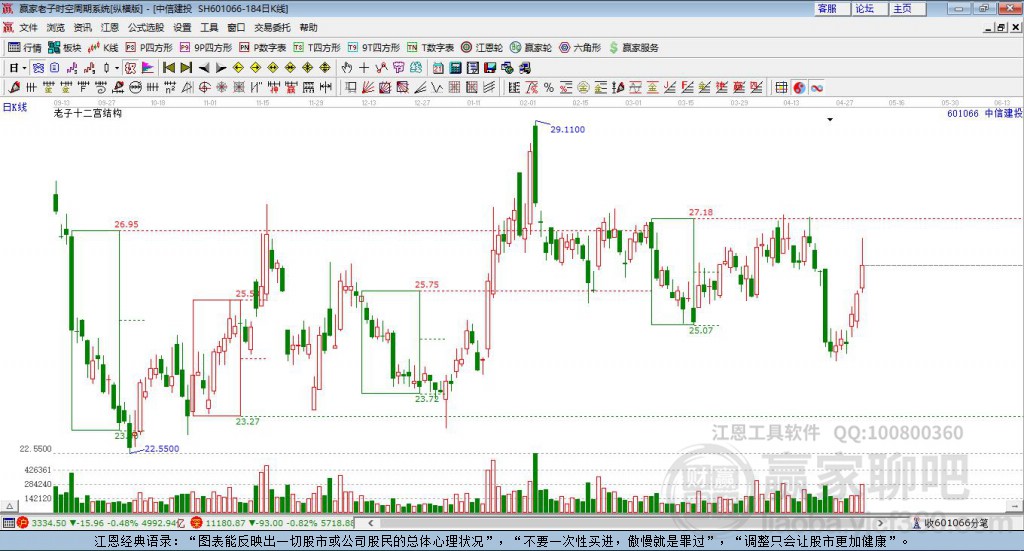Screen dimensions: 1024x551
Task: Open the T四方形 tool
Action: (x=317, y=48)
